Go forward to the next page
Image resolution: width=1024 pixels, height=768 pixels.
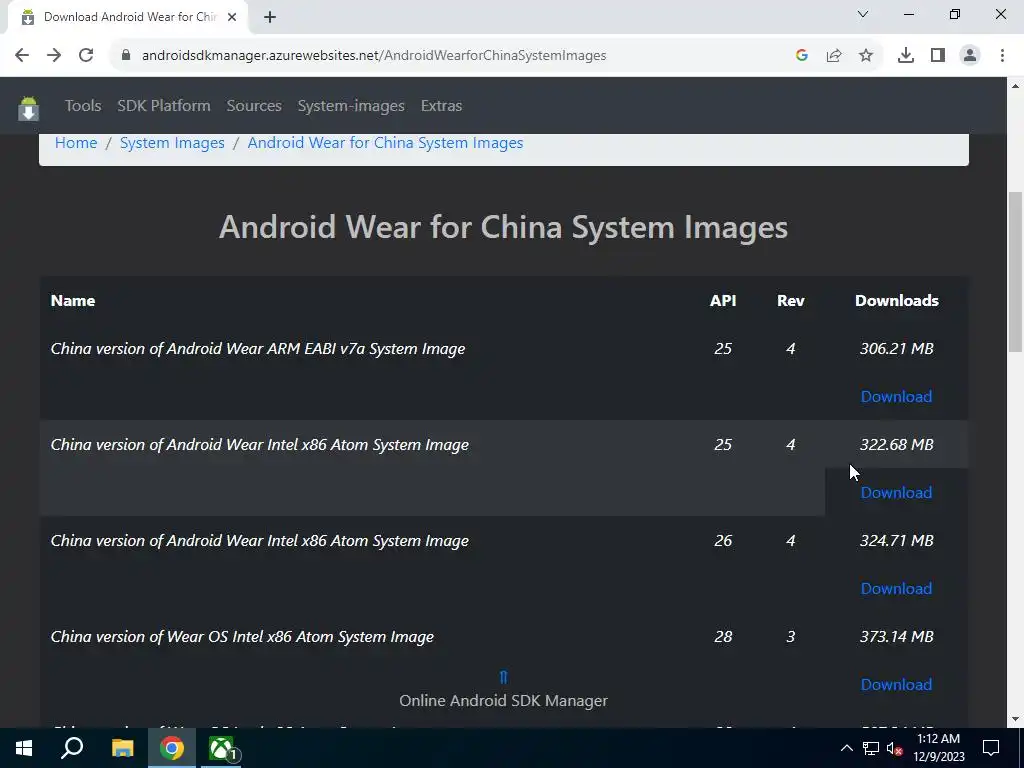click(54, 56)
